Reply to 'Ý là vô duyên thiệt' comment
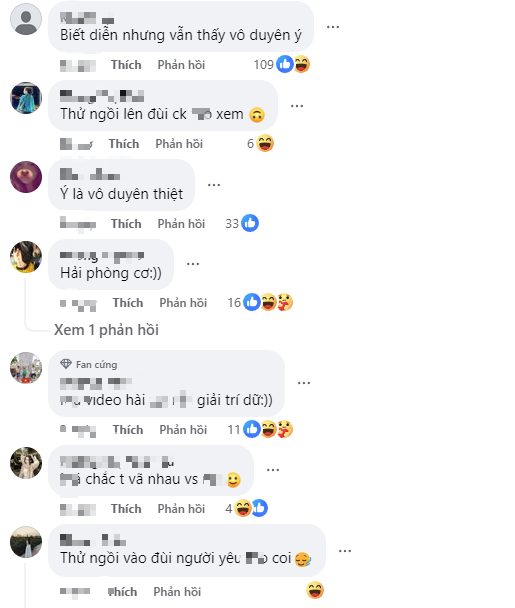Image resolution: width=515 pixels, height=608 pixels. 181,224
